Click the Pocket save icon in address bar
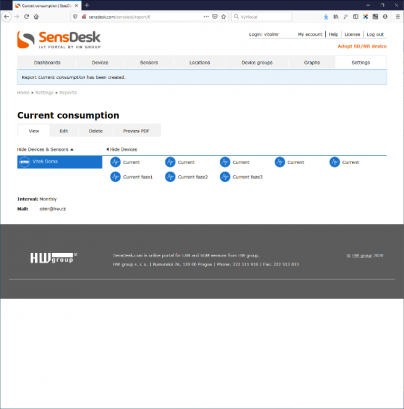The image size is (404, 409). (x=215, y=17)
